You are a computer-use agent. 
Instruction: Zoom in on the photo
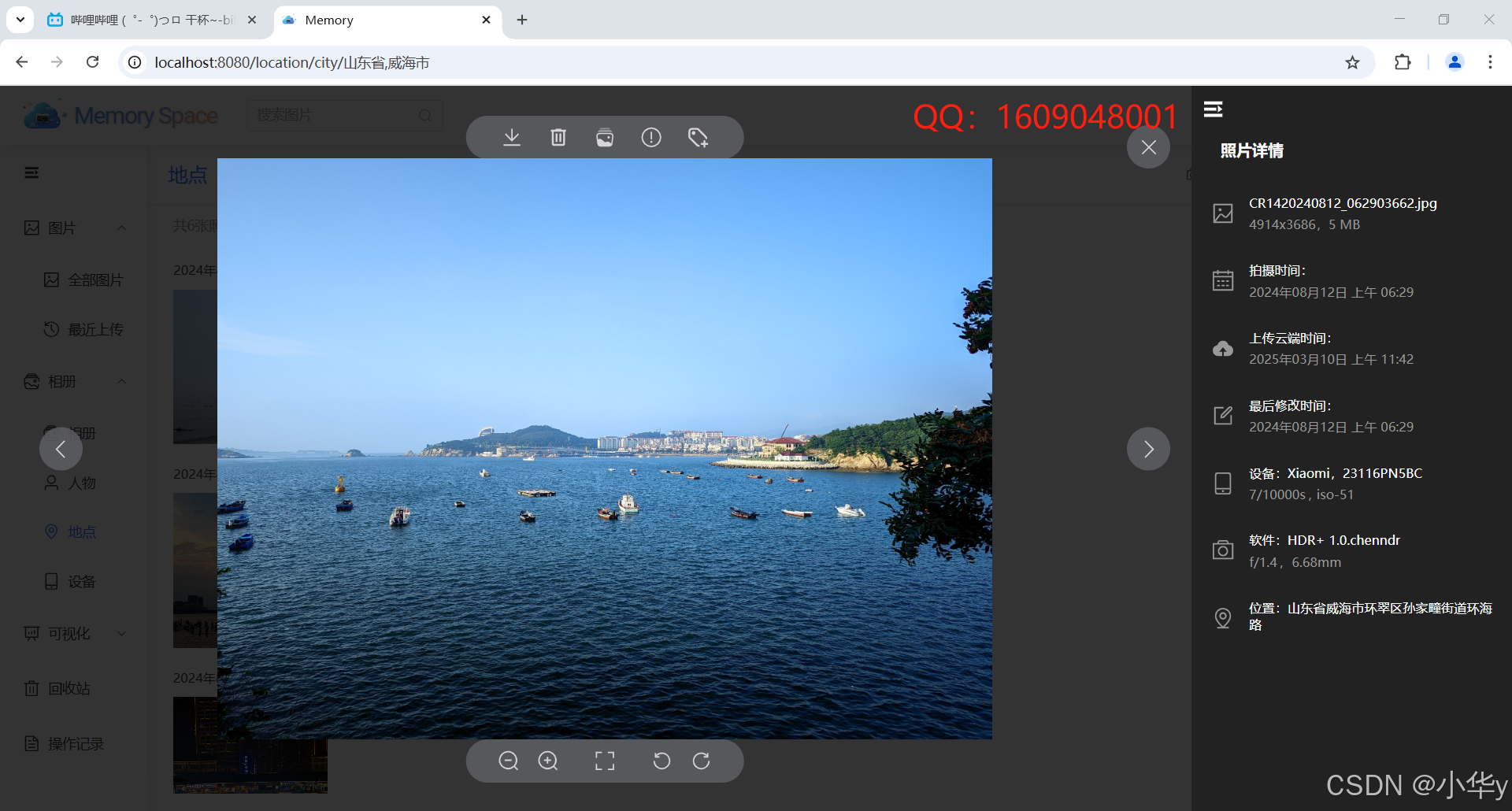tap(548, 761)
